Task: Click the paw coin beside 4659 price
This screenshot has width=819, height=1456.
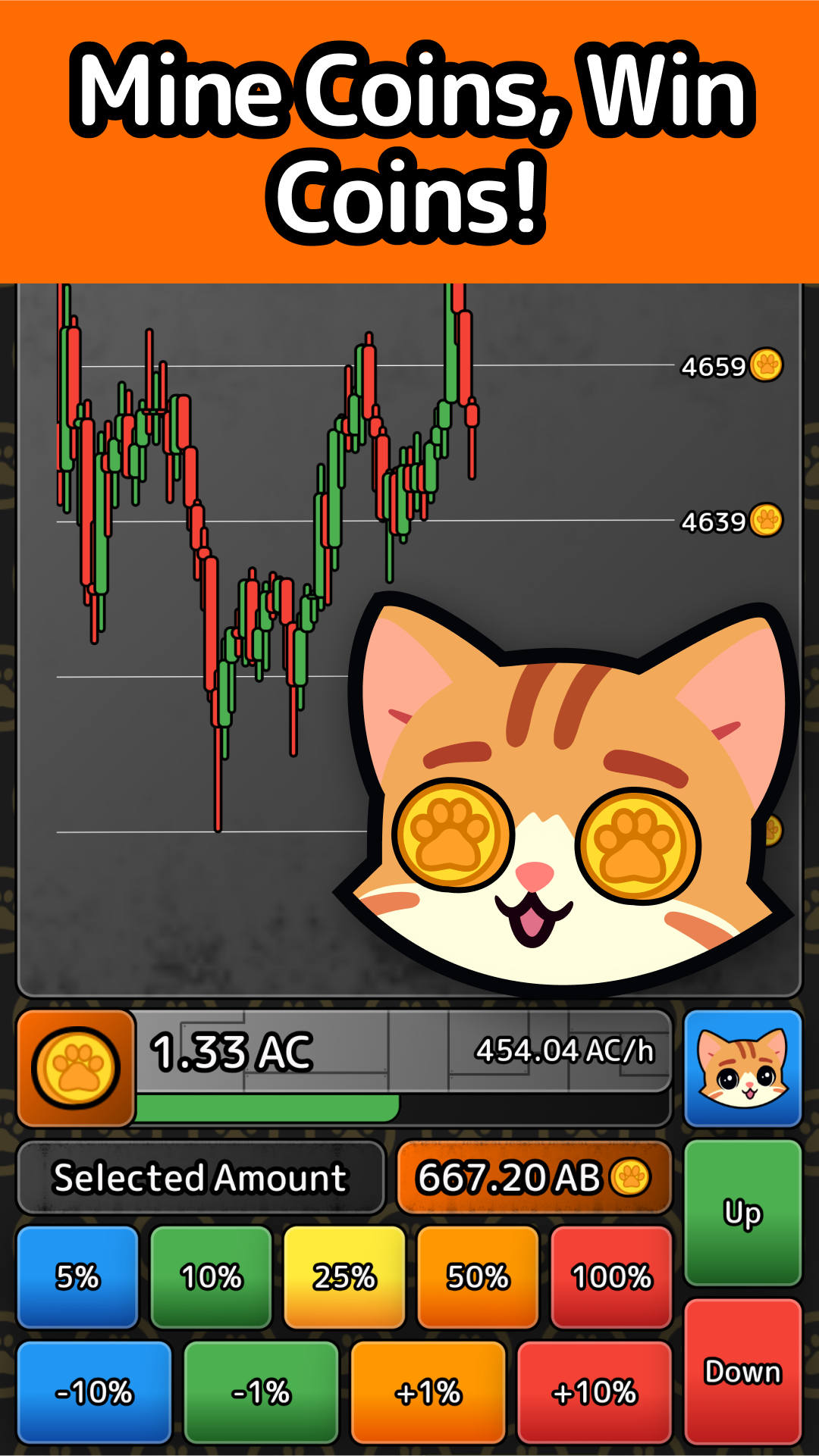Action: [x=766, y=365]
